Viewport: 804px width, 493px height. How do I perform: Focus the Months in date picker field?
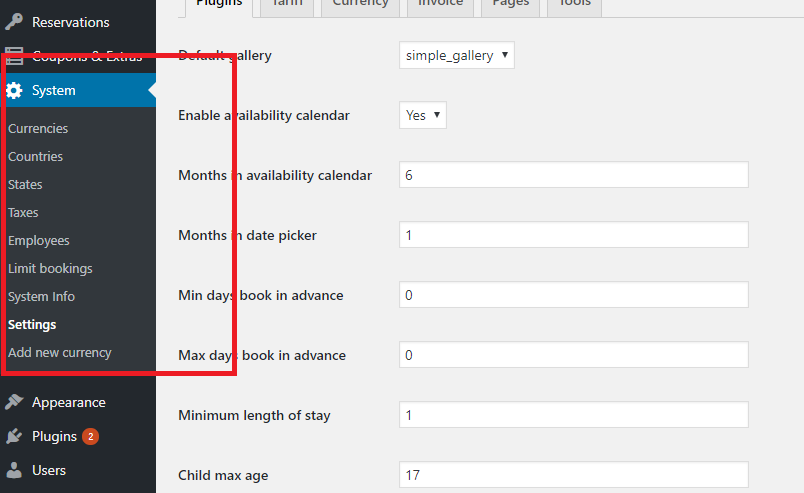pyautogui.click(x=573, y=235)
